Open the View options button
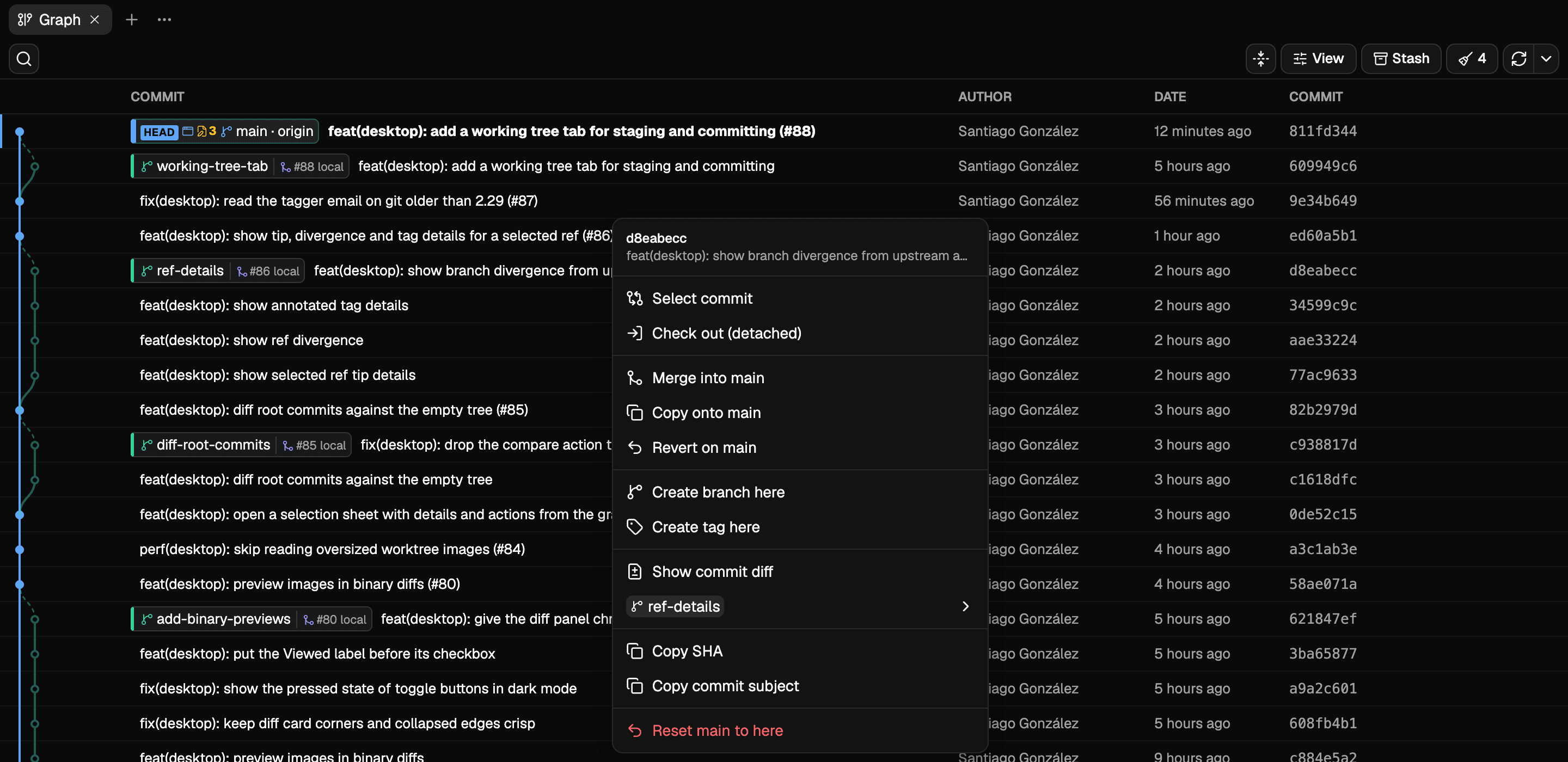1568x762 pixels. (x=1319, y=58)
